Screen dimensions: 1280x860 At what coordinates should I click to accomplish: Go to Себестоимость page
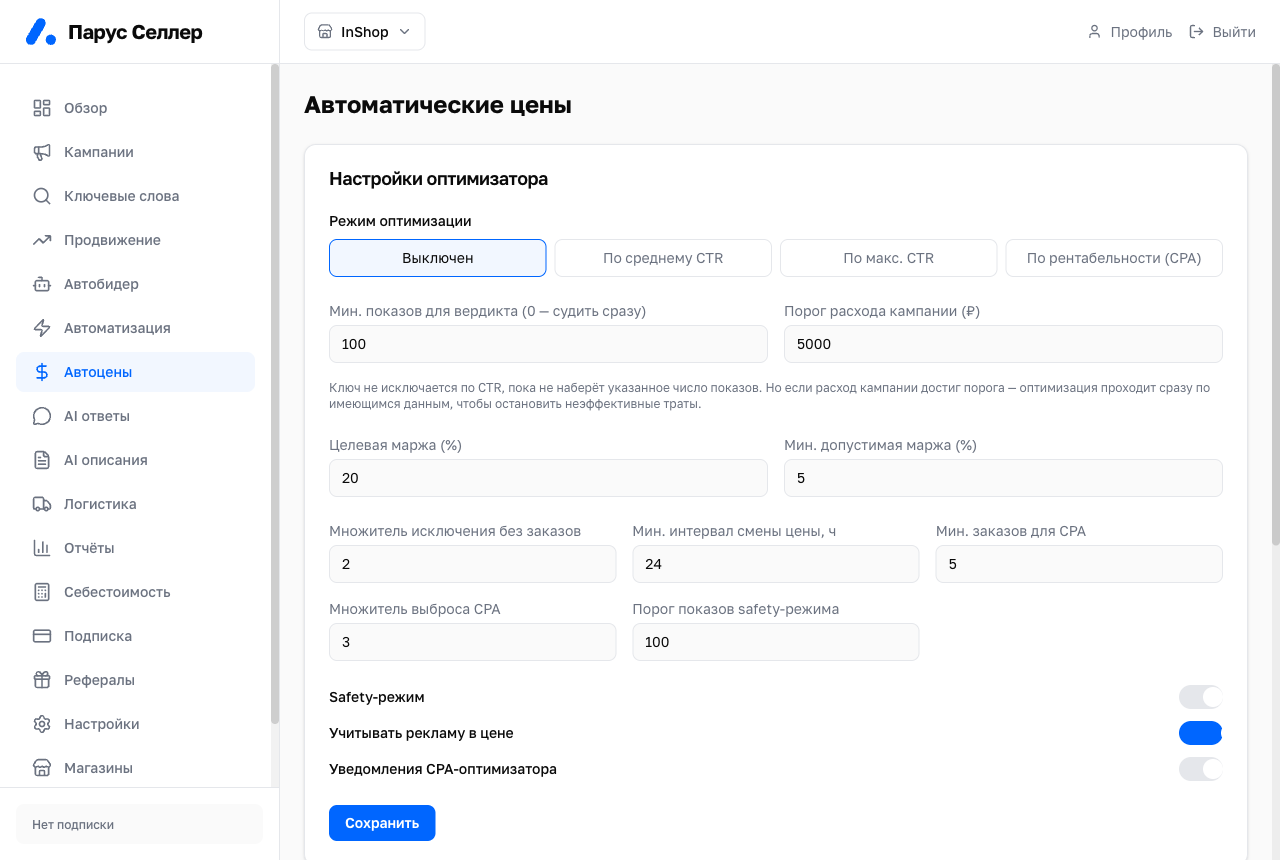point(135,592)
